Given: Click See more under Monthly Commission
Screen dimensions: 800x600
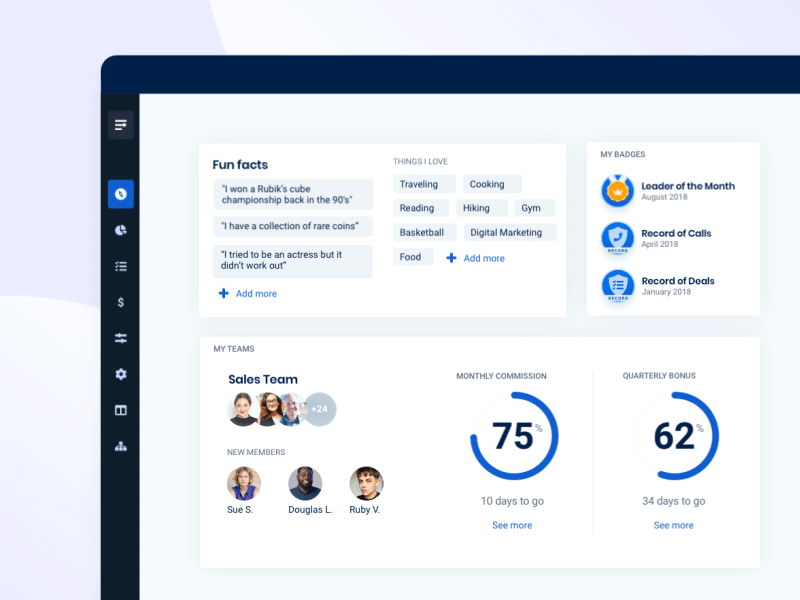Looking at the screenshot, I should click(x=512, y=525).
